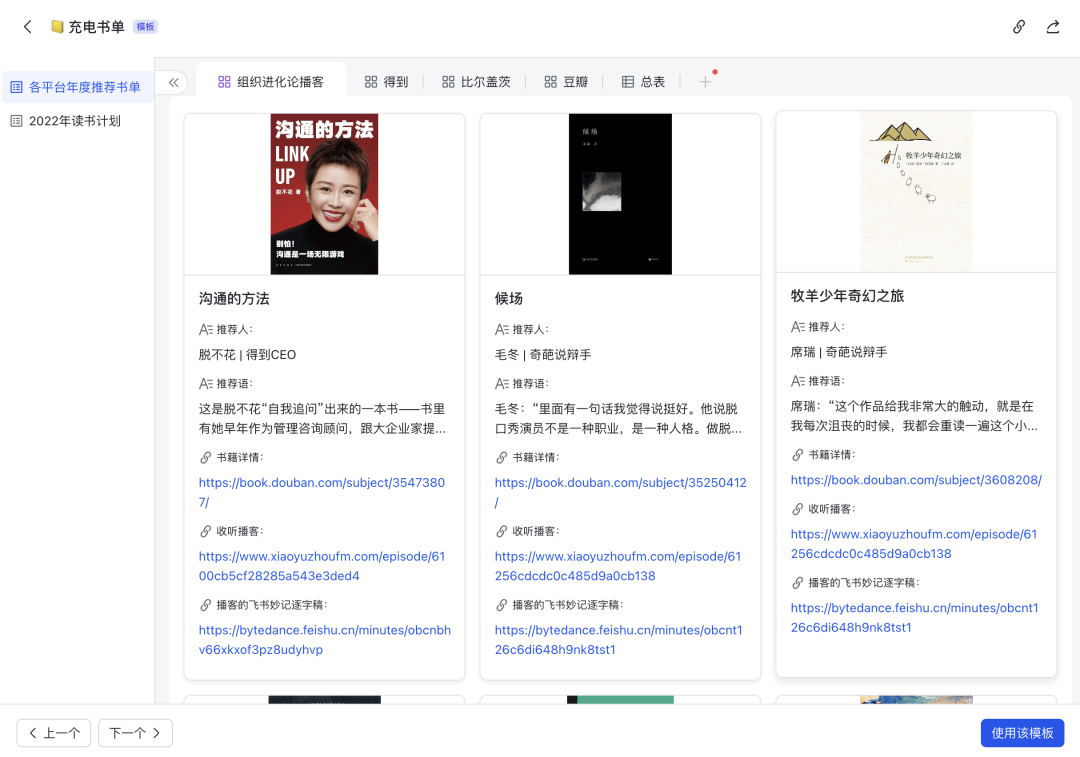Open the 总表 grid view tab
Image resolution: width=1080 pixels, height=757 pixels.
(x=643, y=82)
